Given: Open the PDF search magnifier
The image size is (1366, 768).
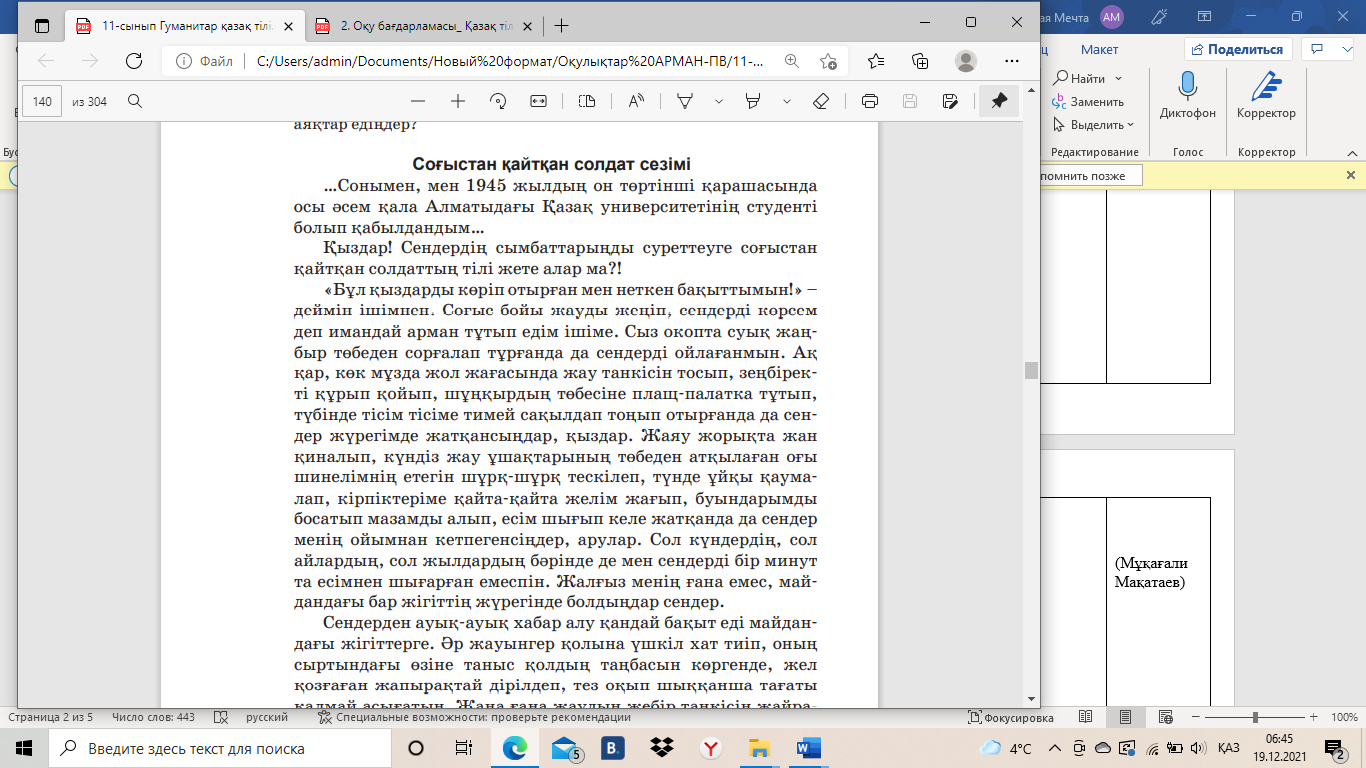Looking at the screenshot, I should [x=135, y=101].
